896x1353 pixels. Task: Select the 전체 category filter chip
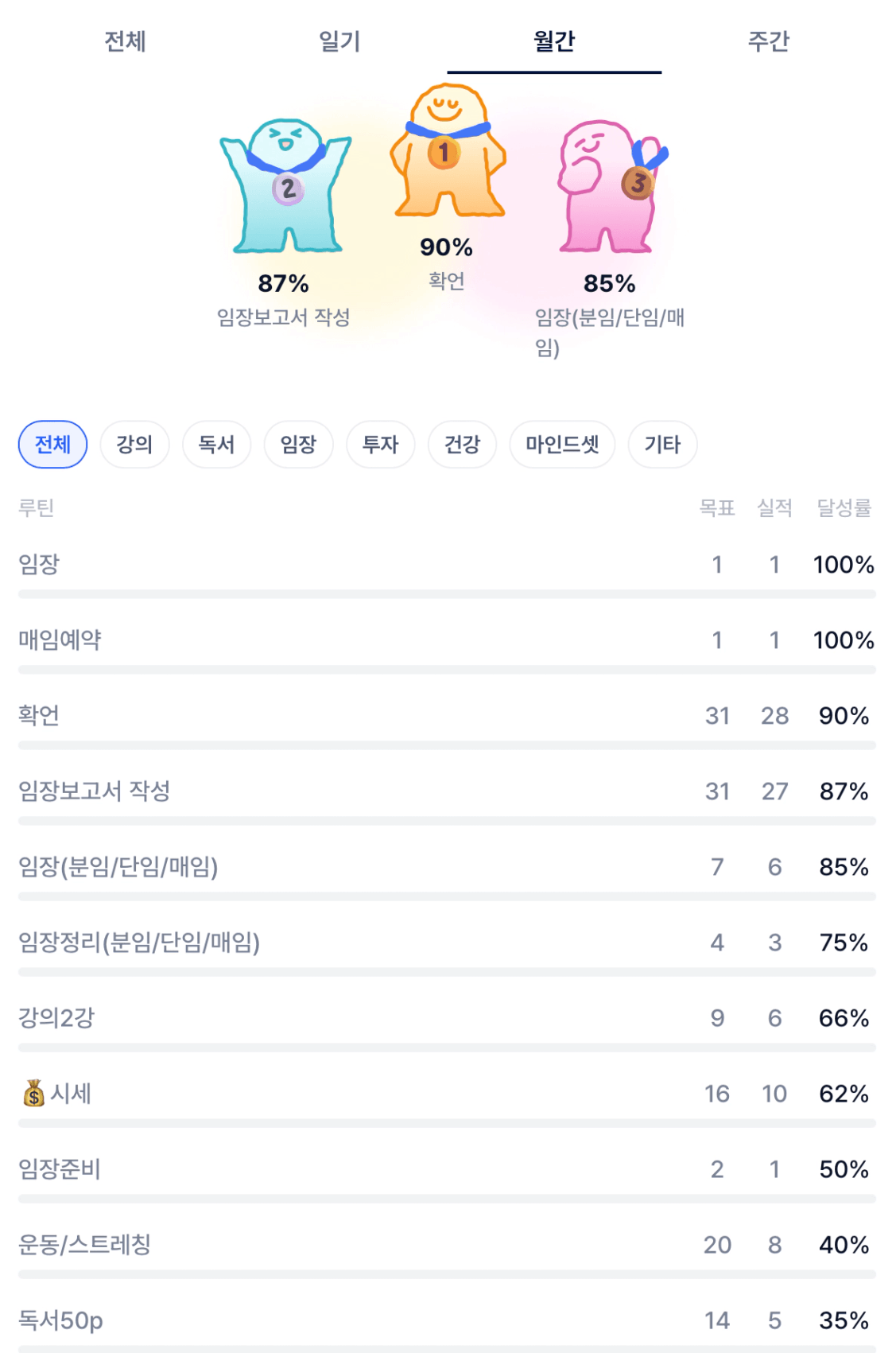pos(52,444)
